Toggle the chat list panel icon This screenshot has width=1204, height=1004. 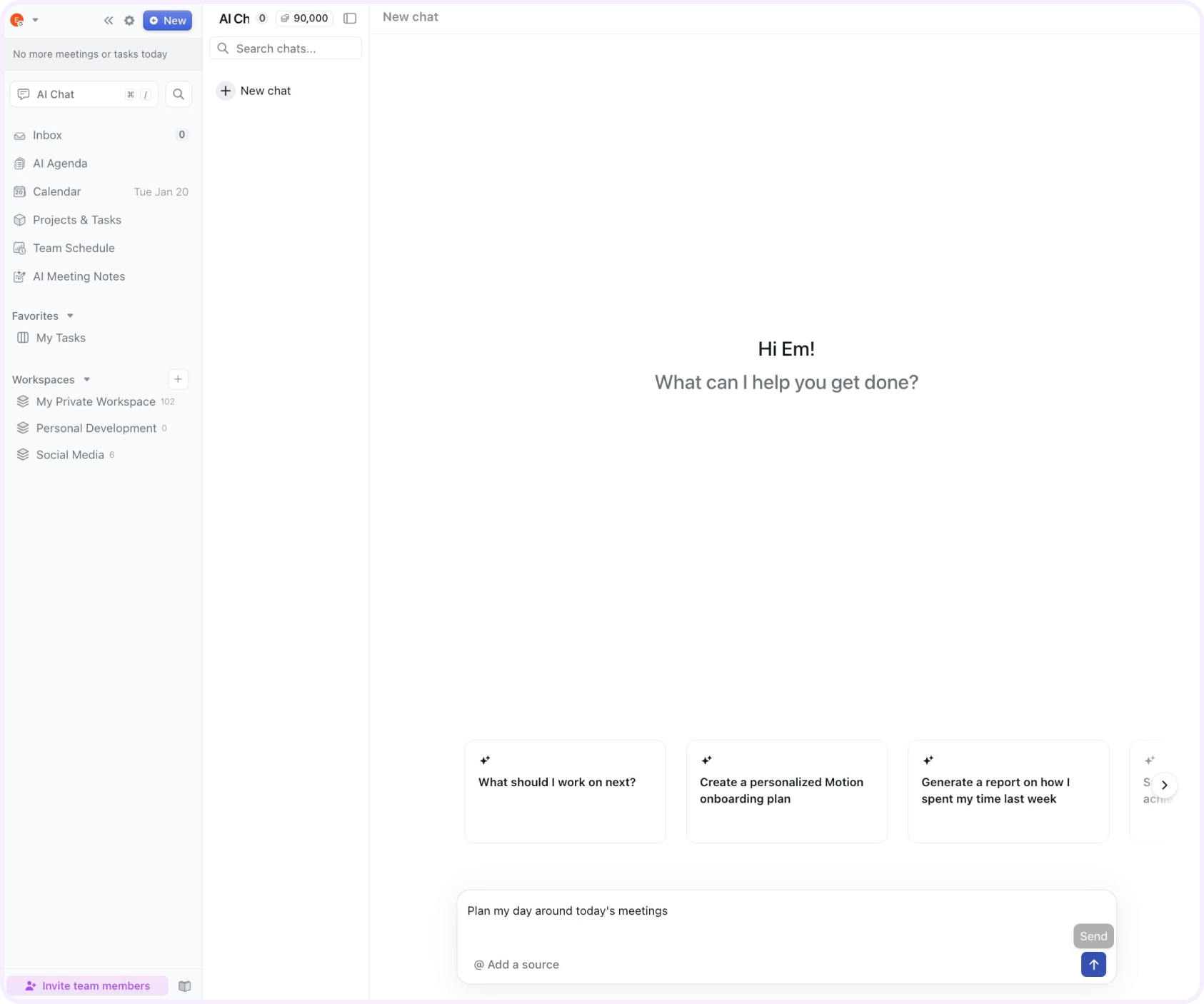tap(350, 19)
